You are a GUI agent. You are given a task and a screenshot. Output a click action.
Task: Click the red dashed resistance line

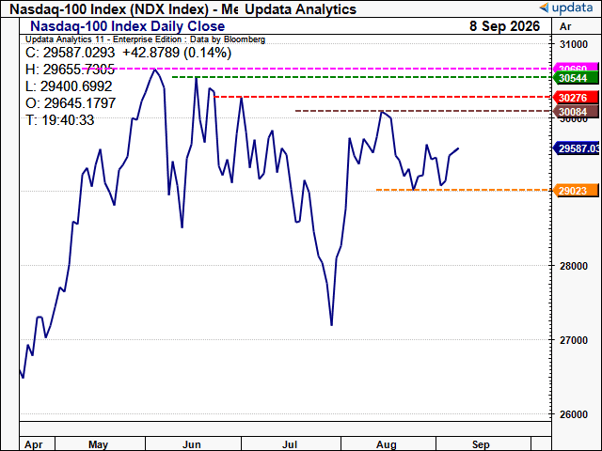coord(383,97)
